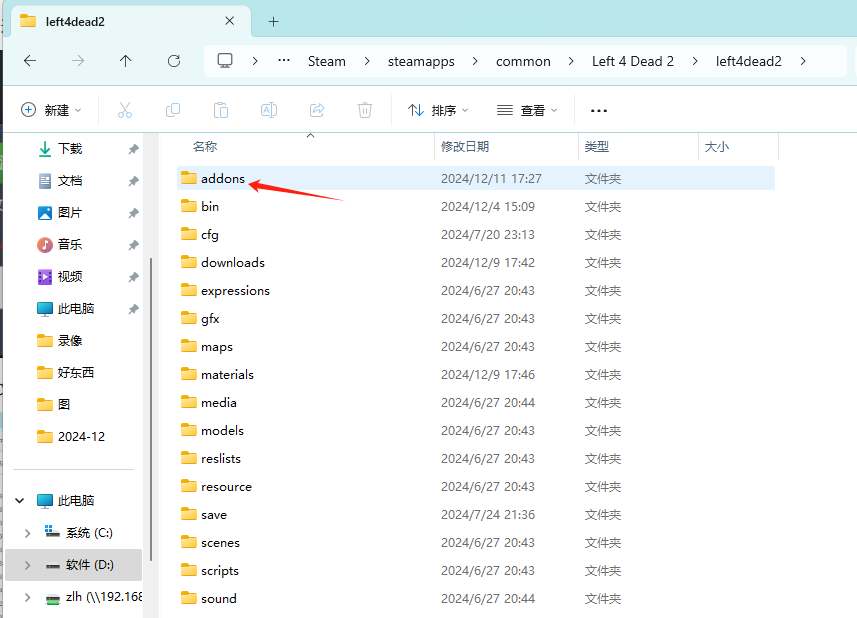
Task: Refresh the current folder view
Action: point(174,61)
